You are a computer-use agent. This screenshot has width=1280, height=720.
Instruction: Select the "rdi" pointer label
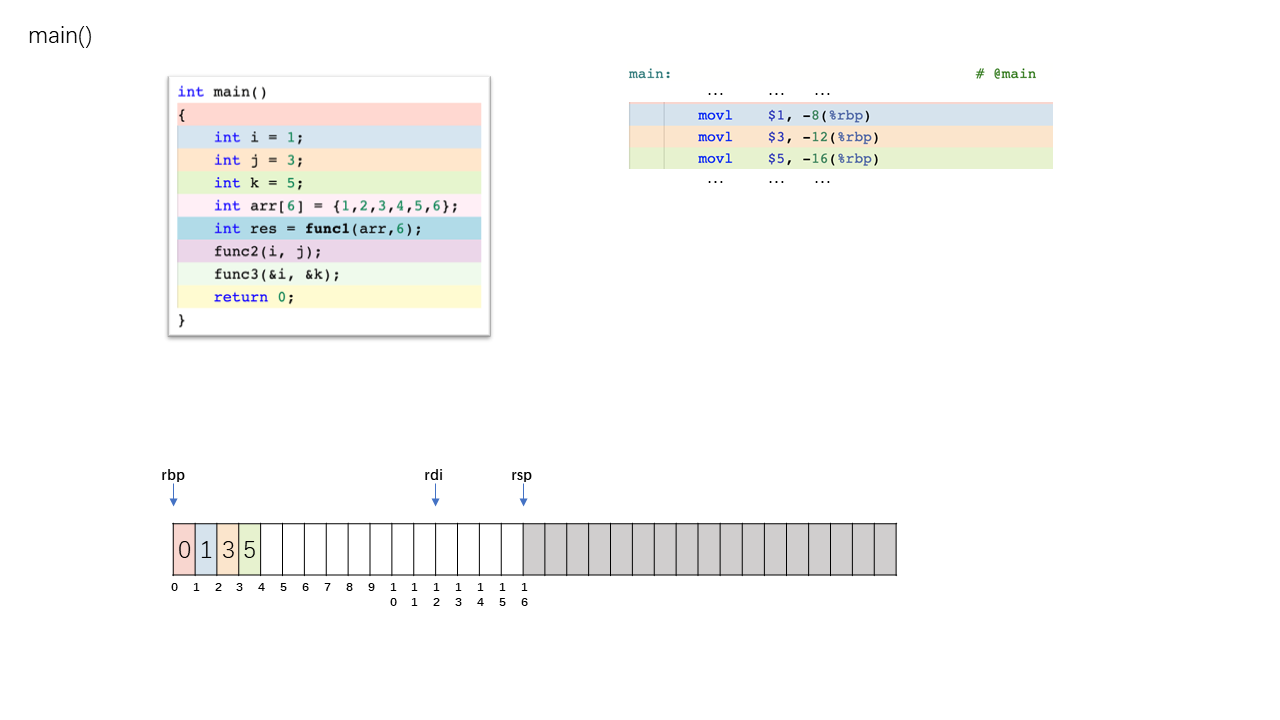pyautogui.click(x=434, y=475)
